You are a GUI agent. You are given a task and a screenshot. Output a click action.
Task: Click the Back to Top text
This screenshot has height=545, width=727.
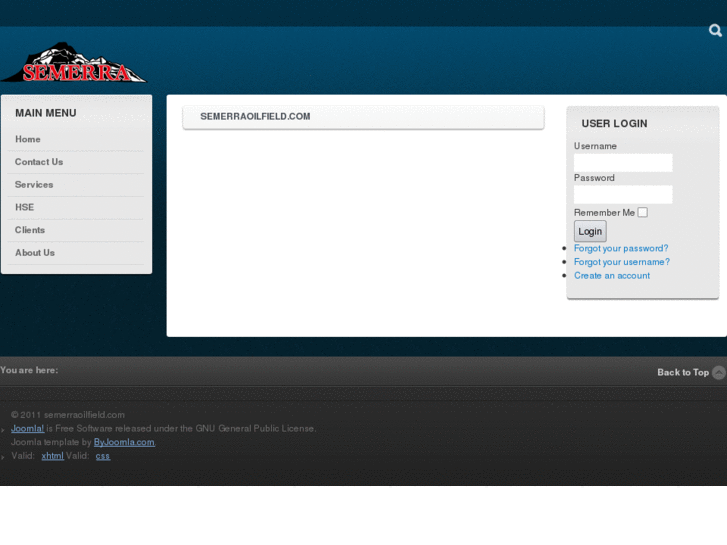[x=683, y=372]
